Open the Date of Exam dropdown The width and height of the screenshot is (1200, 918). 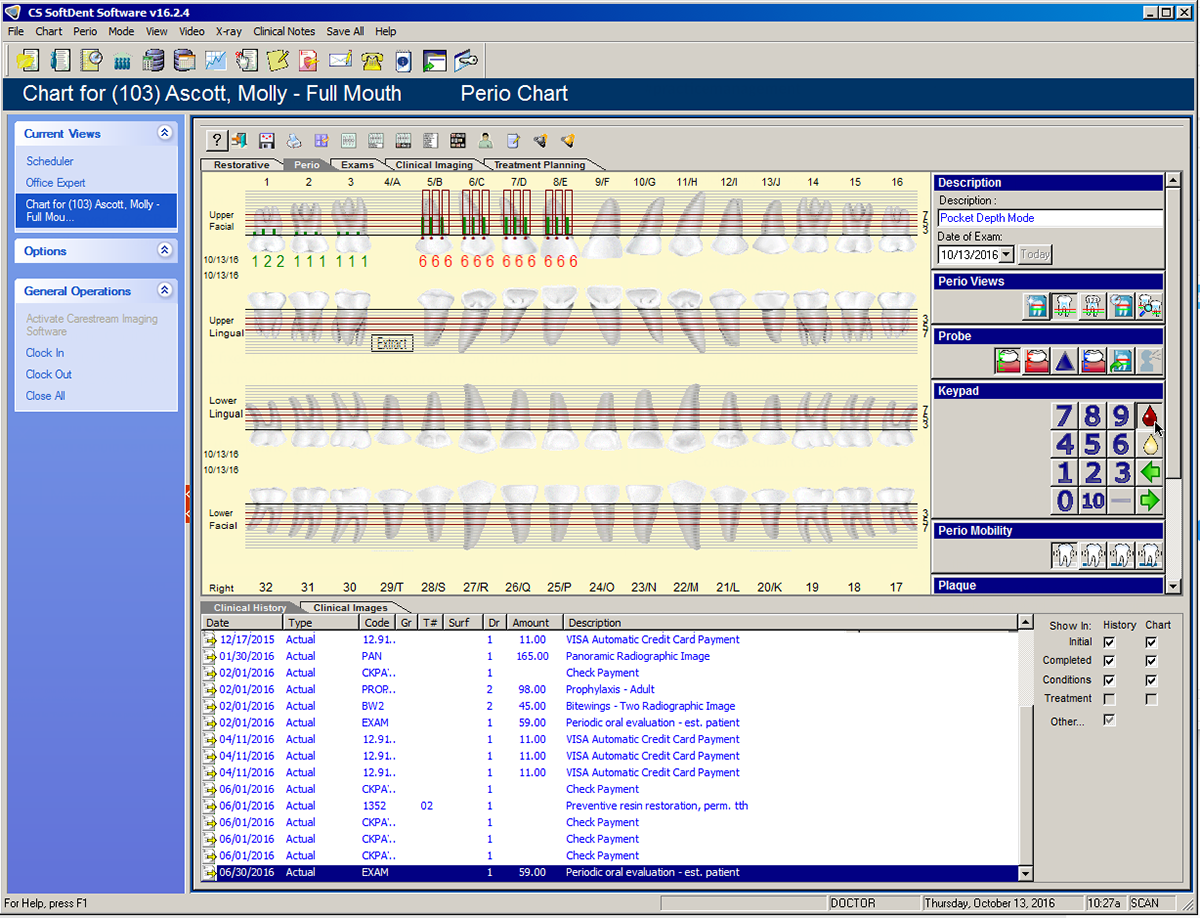[x=1006, y=255]
